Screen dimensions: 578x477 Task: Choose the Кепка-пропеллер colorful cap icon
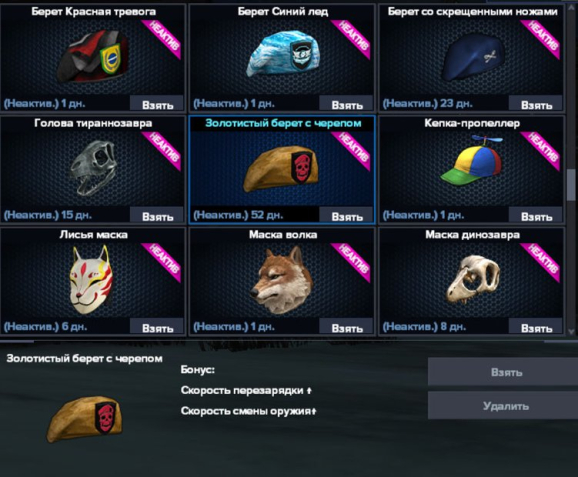point(472,160)
